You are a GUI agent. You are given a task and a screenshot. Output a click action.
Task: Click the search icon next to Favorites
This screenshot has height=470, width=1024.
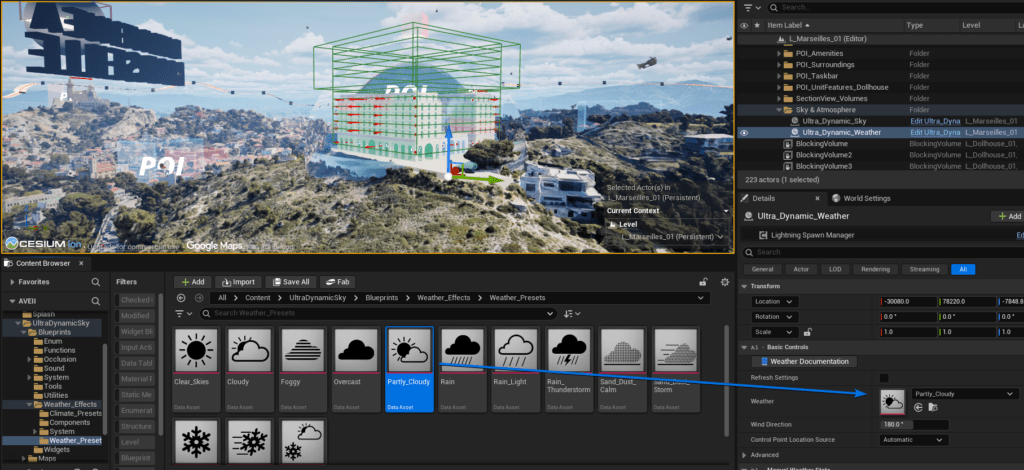[x=94, y=283]
